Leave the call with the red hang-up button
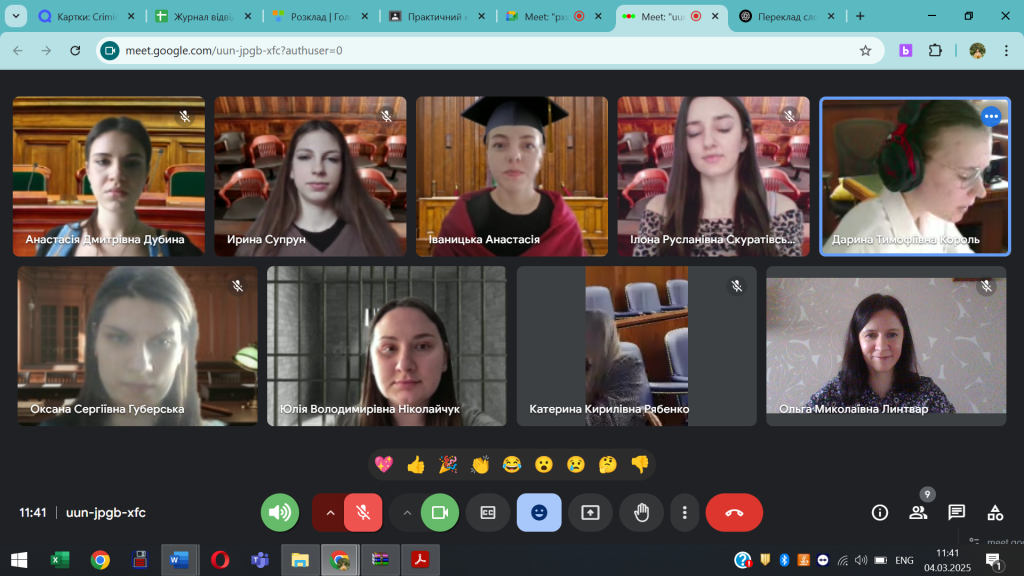Image resolution: width=1024 pixels, height=576 pixels. (734, 513)
